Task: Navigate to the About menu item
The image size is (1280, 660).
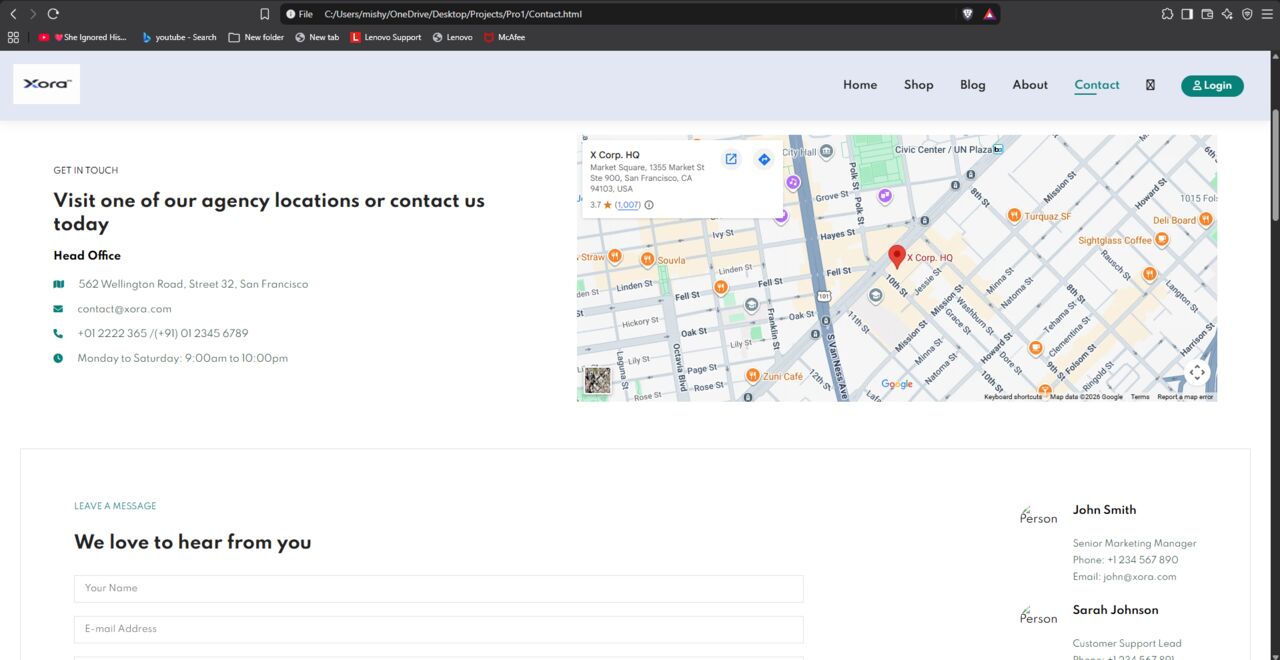Action: click(1030, 85)
